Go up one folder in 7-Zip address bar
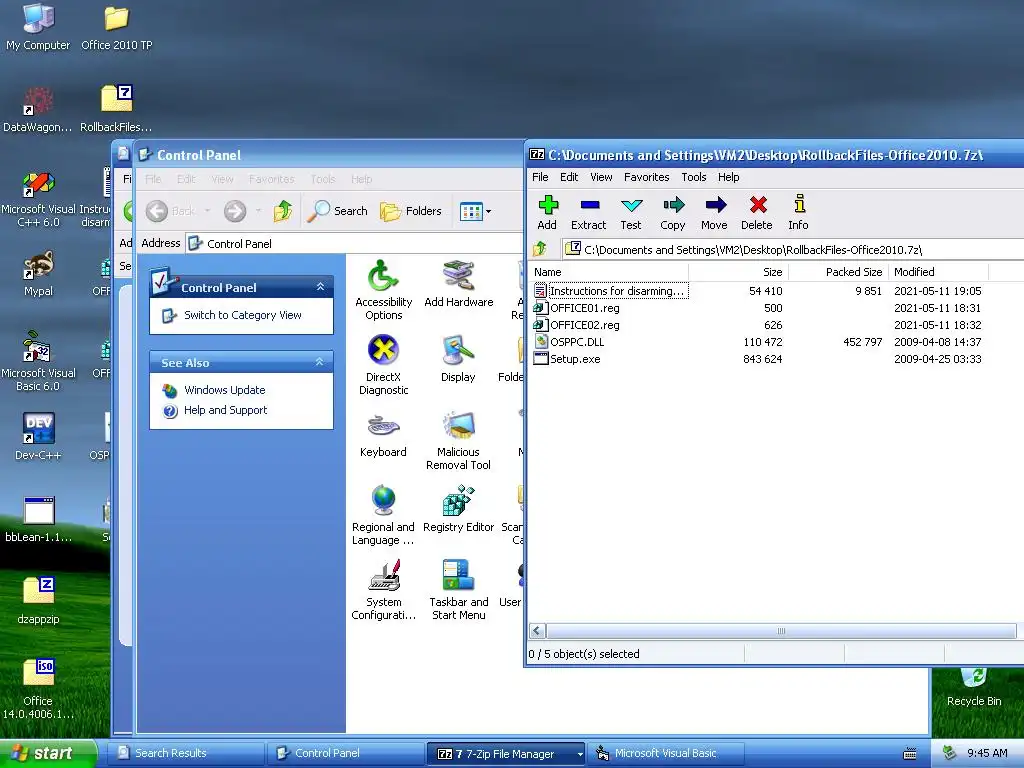This screenshot has height=768, width=1024. tap(540, 249)
